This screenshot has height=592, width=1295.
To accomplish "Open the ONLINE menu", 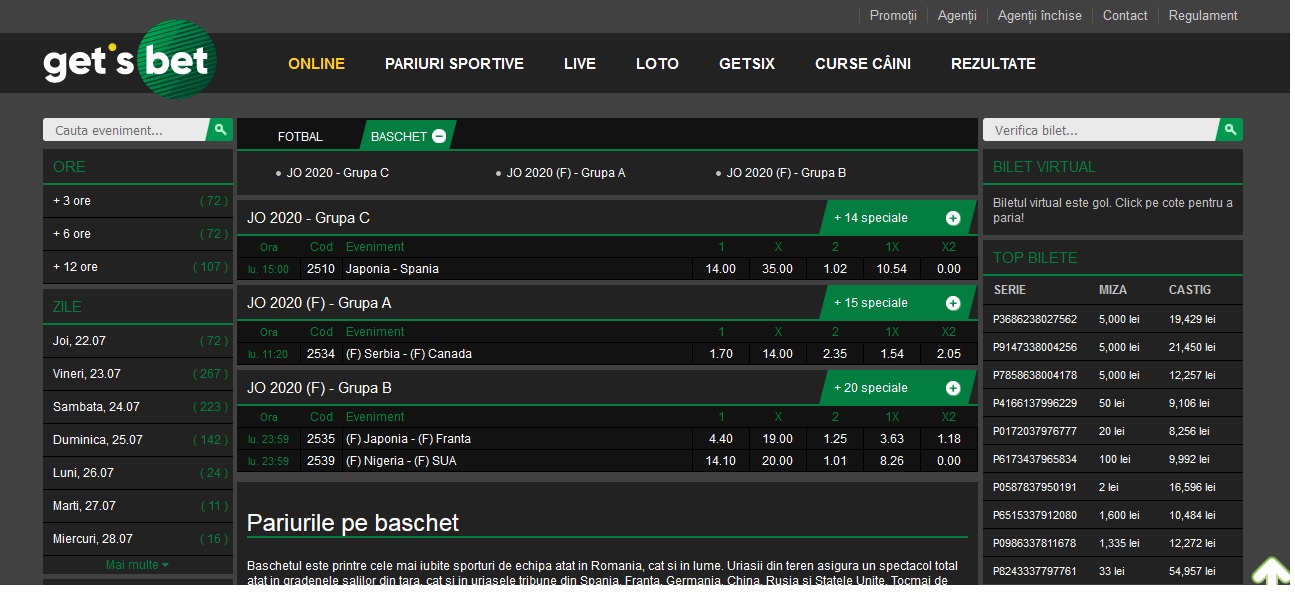I will (316, 64).
